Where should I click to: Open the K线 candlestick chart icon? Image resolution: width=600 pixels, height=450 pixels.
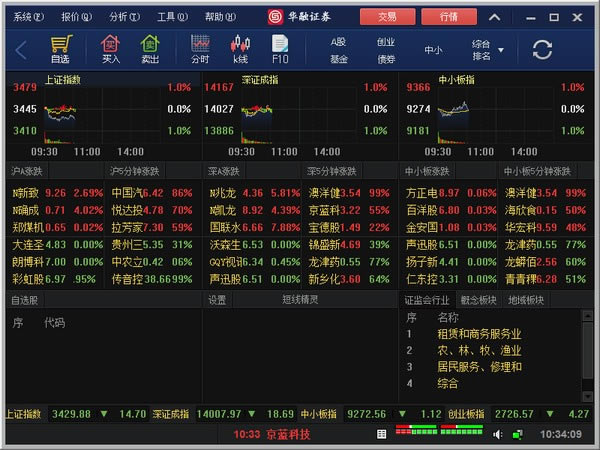coord(240,49)
